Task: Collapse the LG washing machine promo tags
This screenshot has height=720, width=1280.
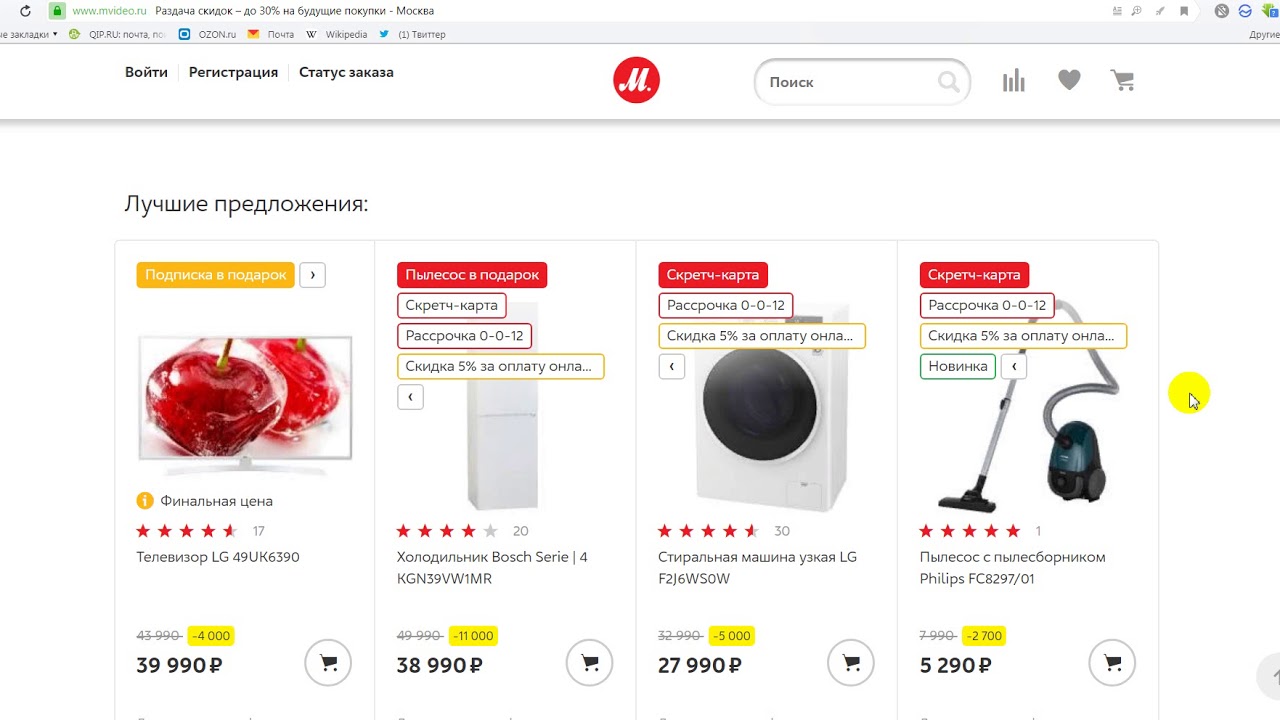Action: 671,366
